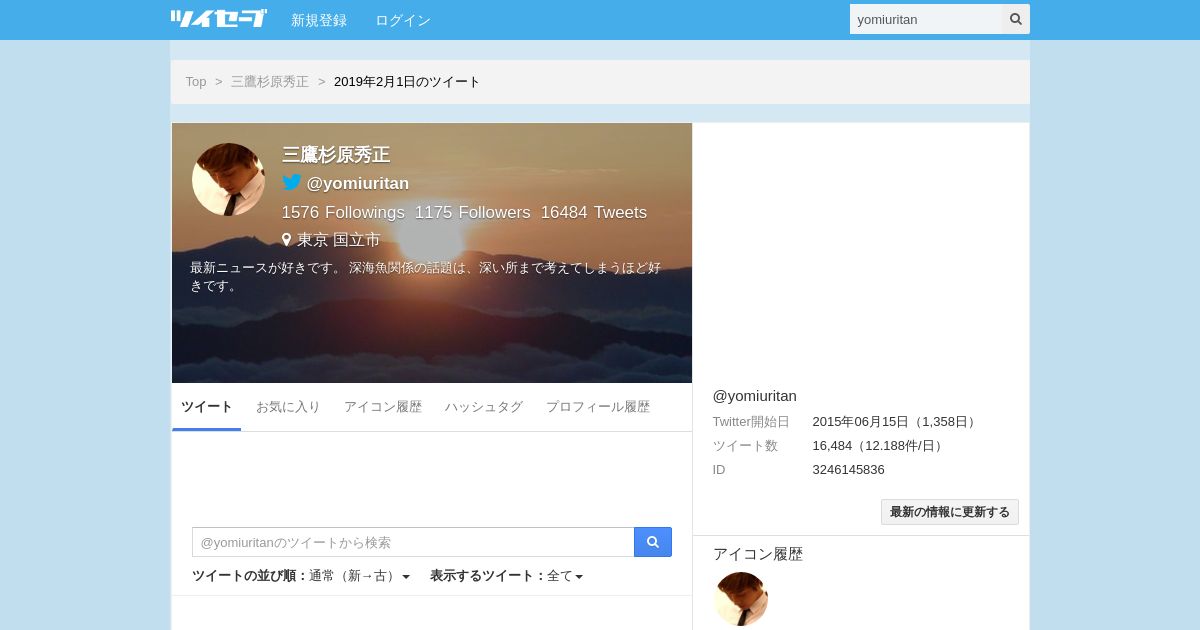The width and height of the screenshot is (1200, 630).
Task: Select the ツイート tab
Action: pyautogui.click(x=206, y=407)
